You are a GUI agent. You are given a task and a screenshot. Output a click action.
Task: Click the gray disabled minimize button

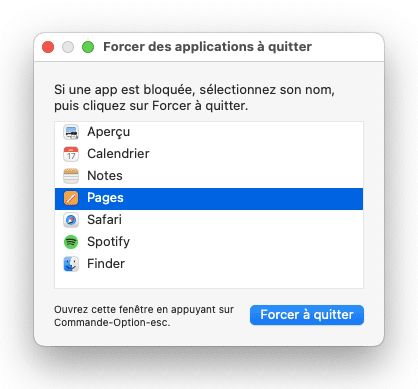click(68, 47)
